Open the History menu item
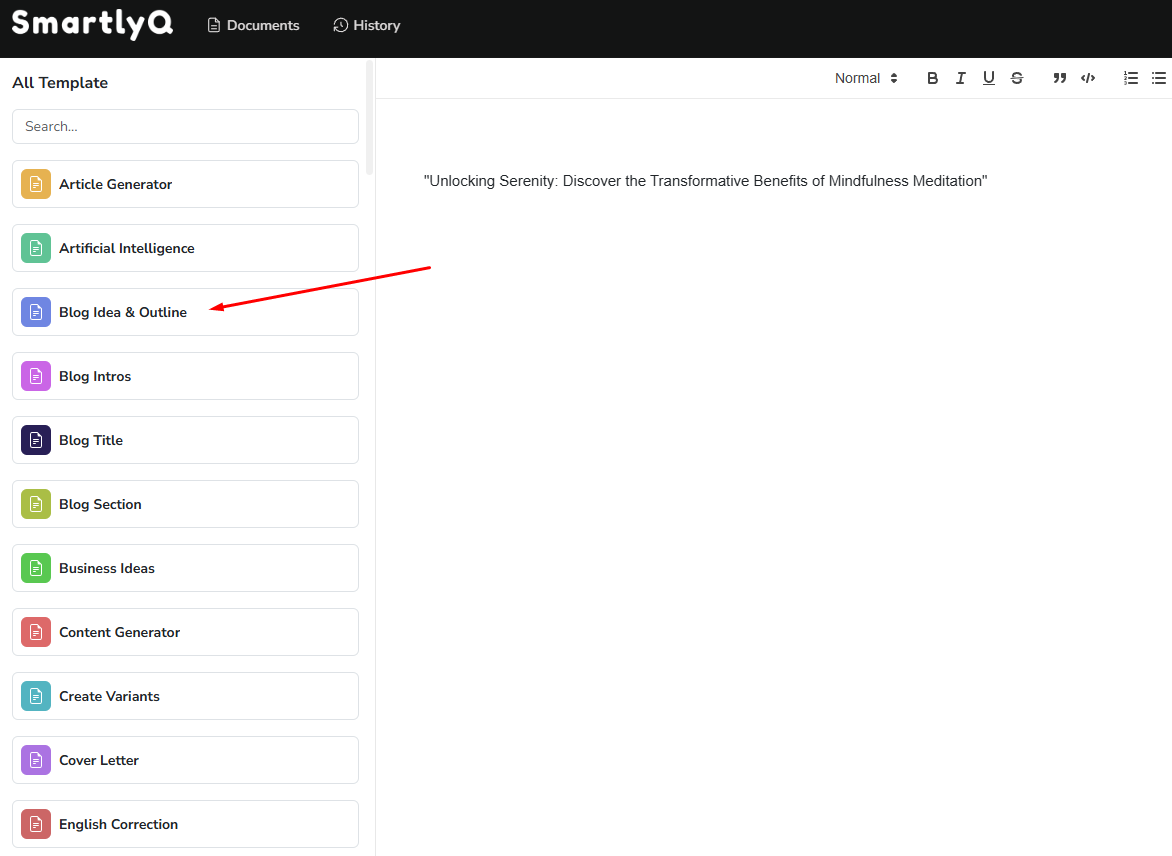This screenshot has width=1172, height=856. (366, 25)
